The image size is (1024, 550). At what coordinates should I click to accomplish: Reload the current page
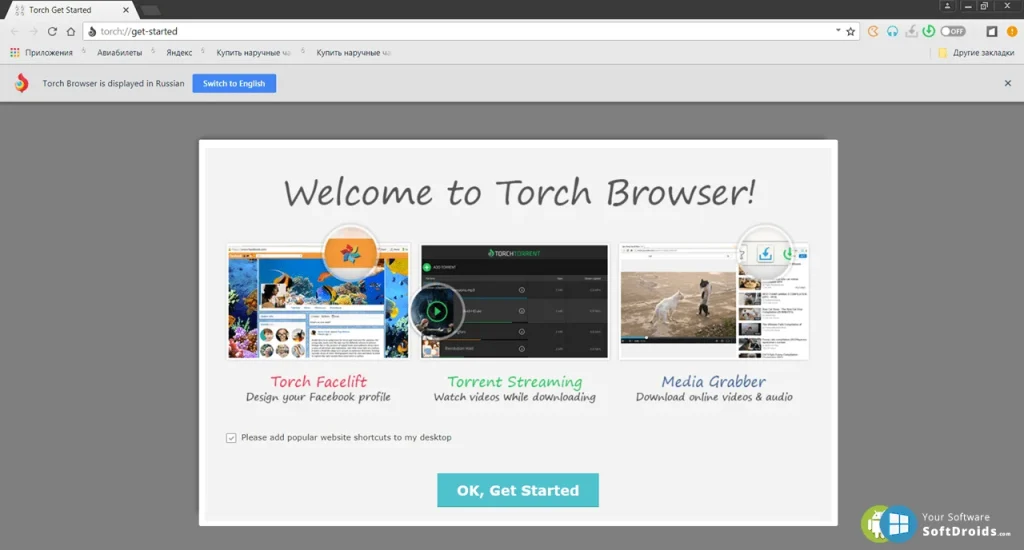[52, 31]
